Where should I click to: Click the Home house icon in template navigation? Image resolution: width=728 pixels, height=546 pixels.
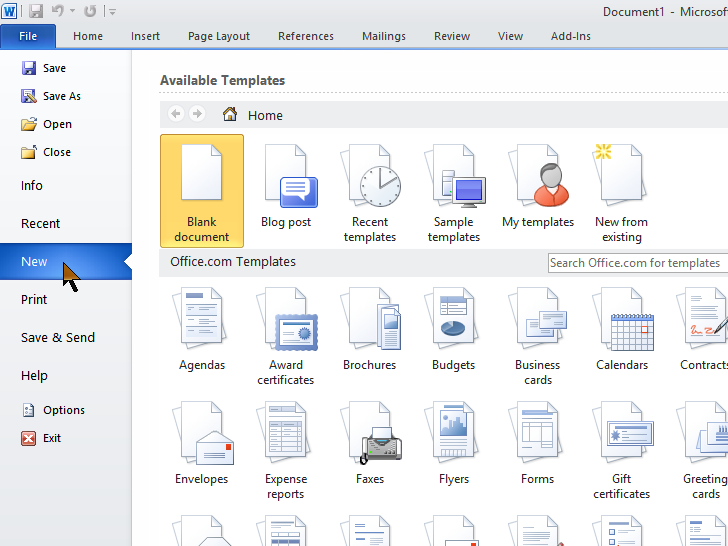[229, 114]
